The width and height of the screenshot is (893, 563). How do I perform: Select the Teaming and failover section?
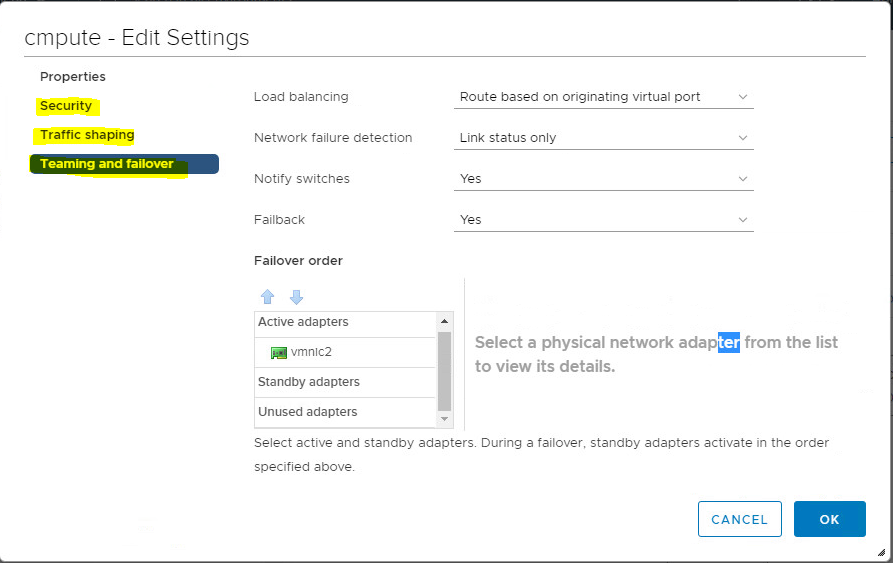[107, 164]
